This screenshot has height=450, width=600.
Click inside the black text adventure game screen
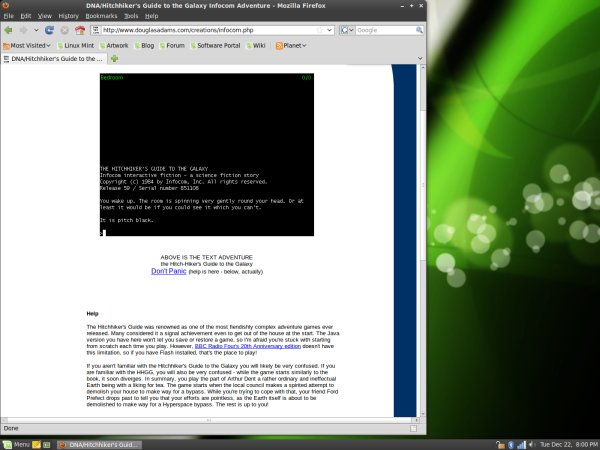tap(207, 155)
